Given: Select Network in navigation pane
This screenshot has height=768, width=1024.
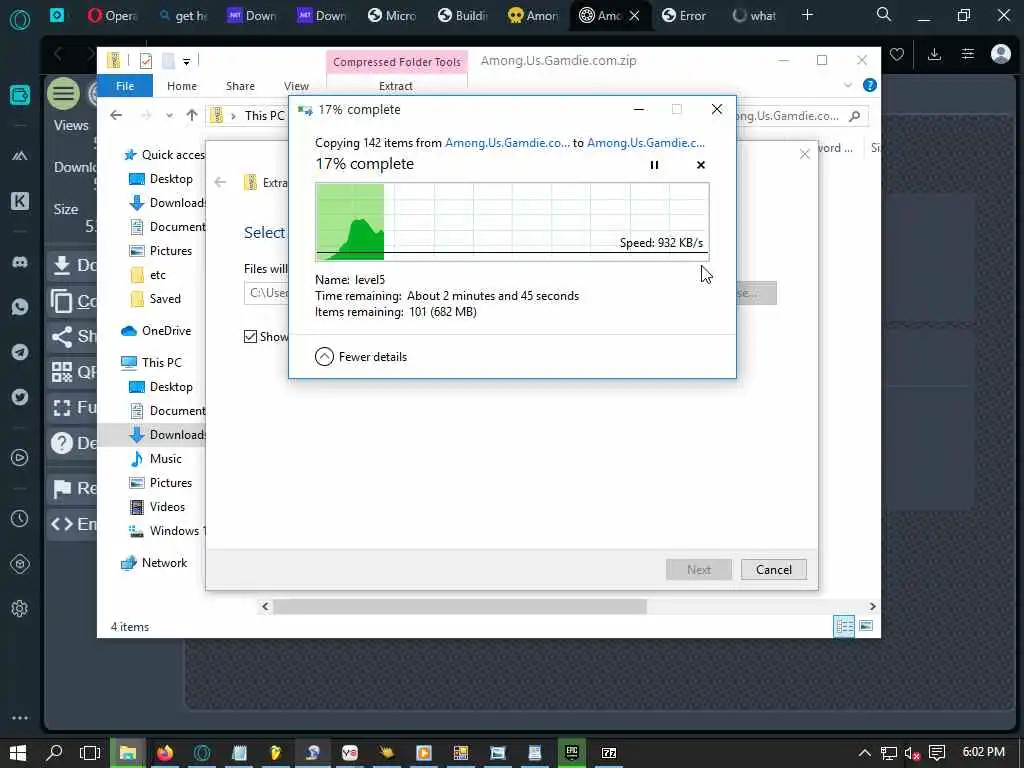Looking at the screenshot, I should pyautogui.click(x=154, y=563).
